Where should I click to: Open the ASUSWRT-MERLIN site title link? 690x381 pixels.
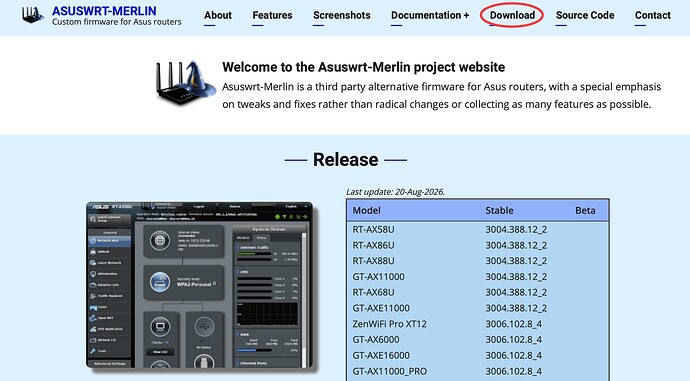pyautogui.click(x=104, y=11)
